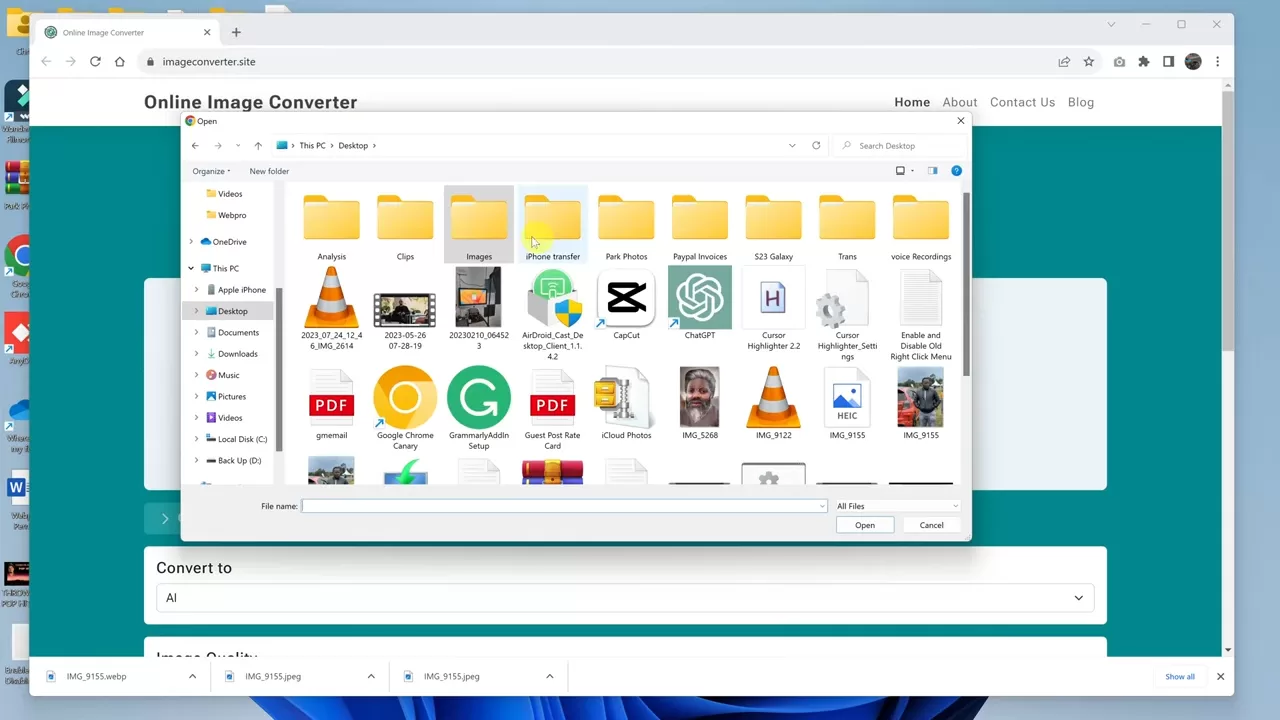Toggle the preview pane button
Image resolution: width=1280 pixels, height=720 pixels.
pos(932,171)
